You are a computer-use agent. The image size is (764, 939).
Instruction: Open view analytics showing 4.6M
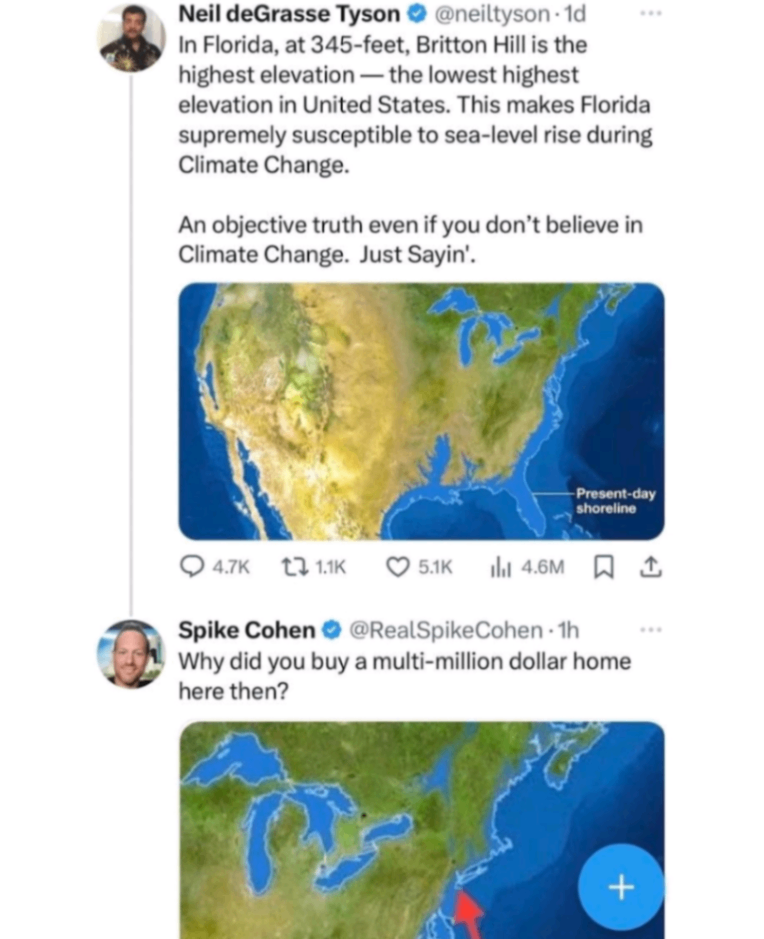click(x=499, y=567)
